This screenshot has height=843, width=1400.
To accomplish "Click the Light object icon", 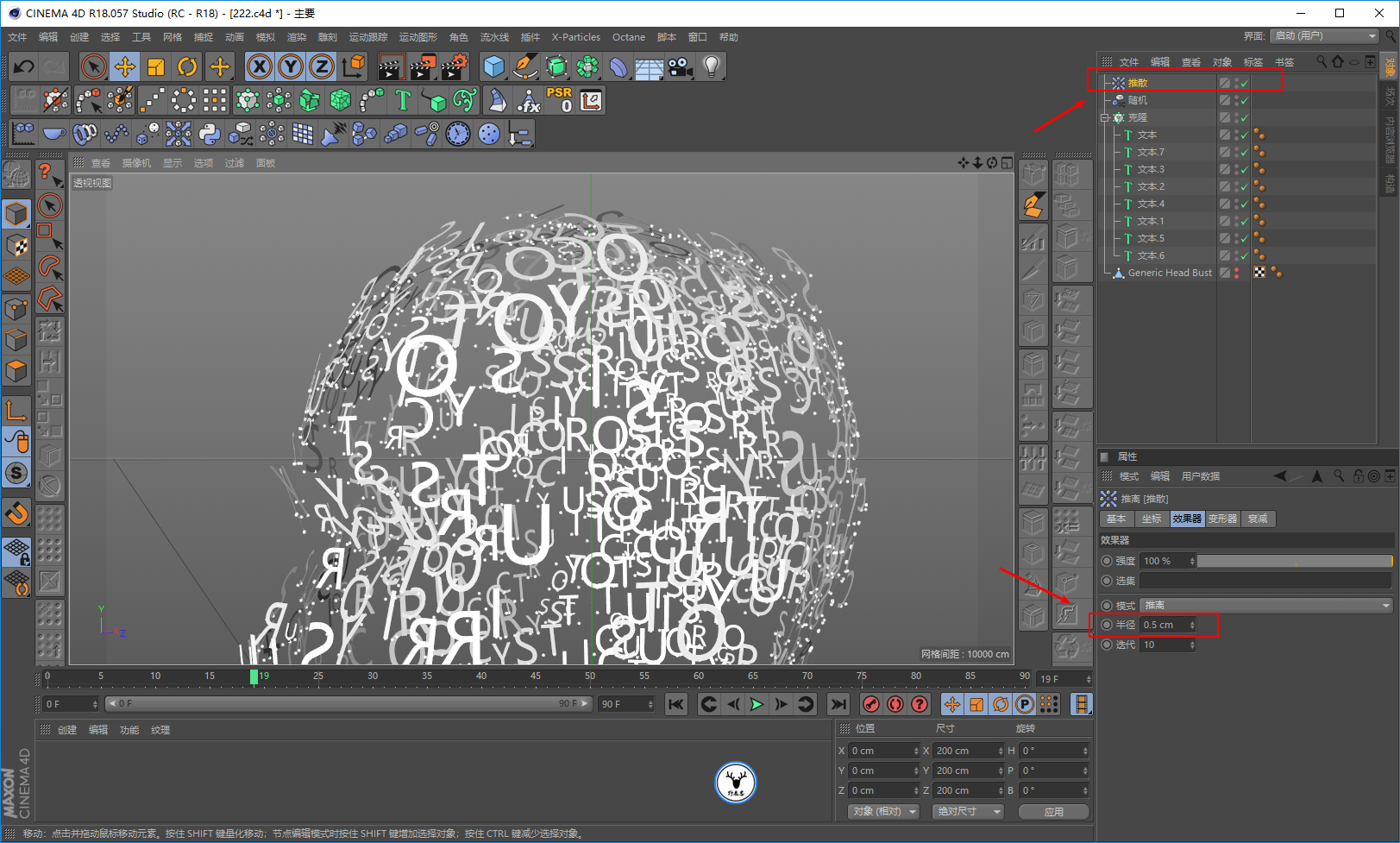I will [711, 66].
